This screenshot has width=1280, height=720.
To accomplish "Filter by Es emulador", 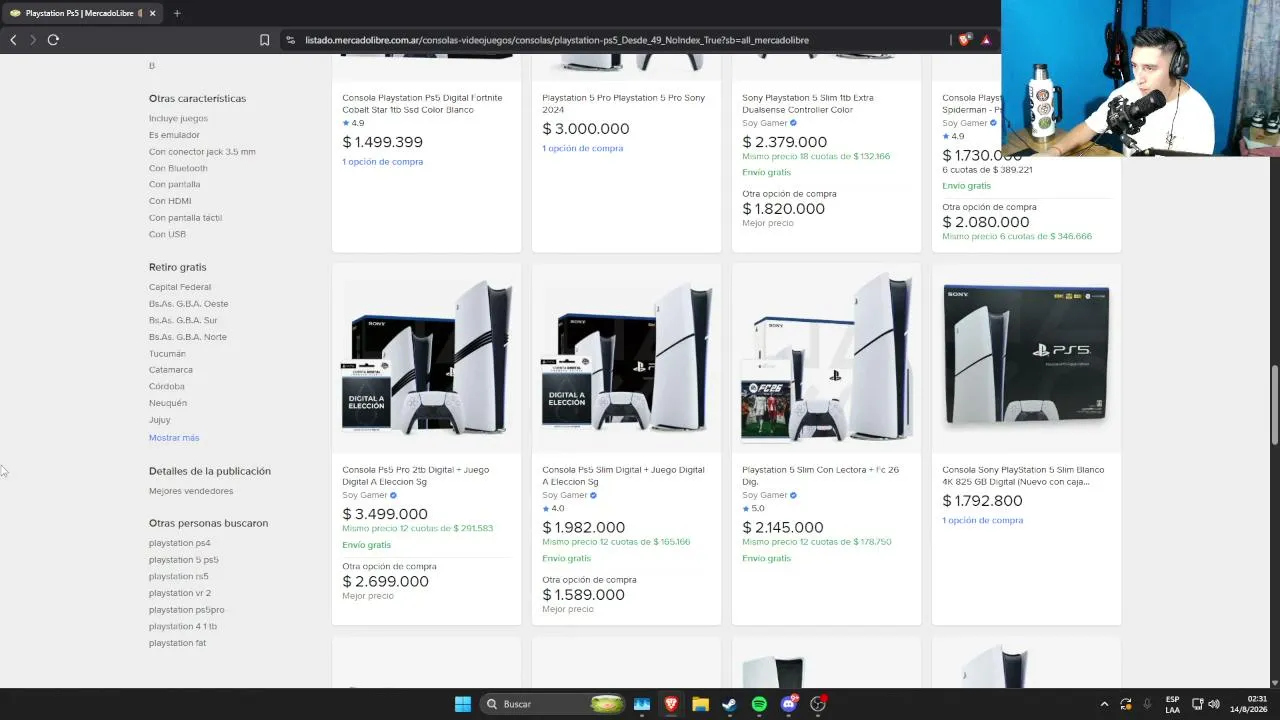I will click(x=174, y=135).
